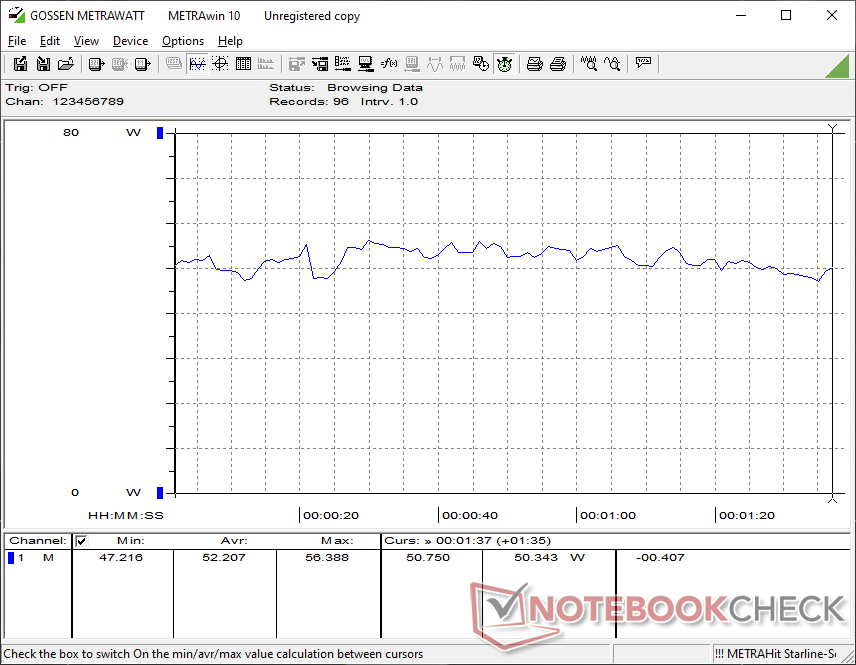Switch to the table view icon
856x665 pixels.
(x=243, y=64)
